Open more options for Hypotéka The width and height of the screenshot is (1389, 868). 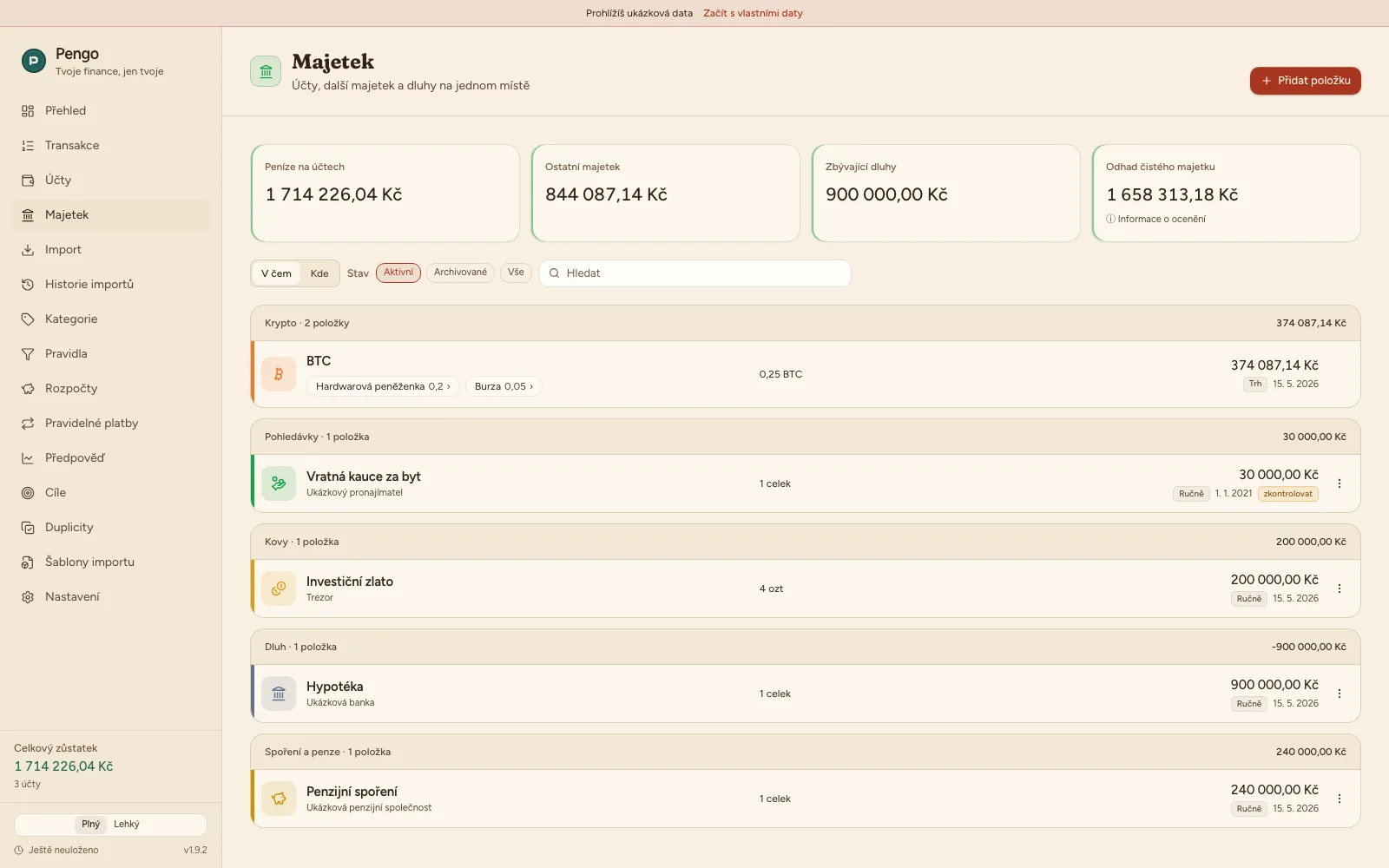(x=1340, y=694)
